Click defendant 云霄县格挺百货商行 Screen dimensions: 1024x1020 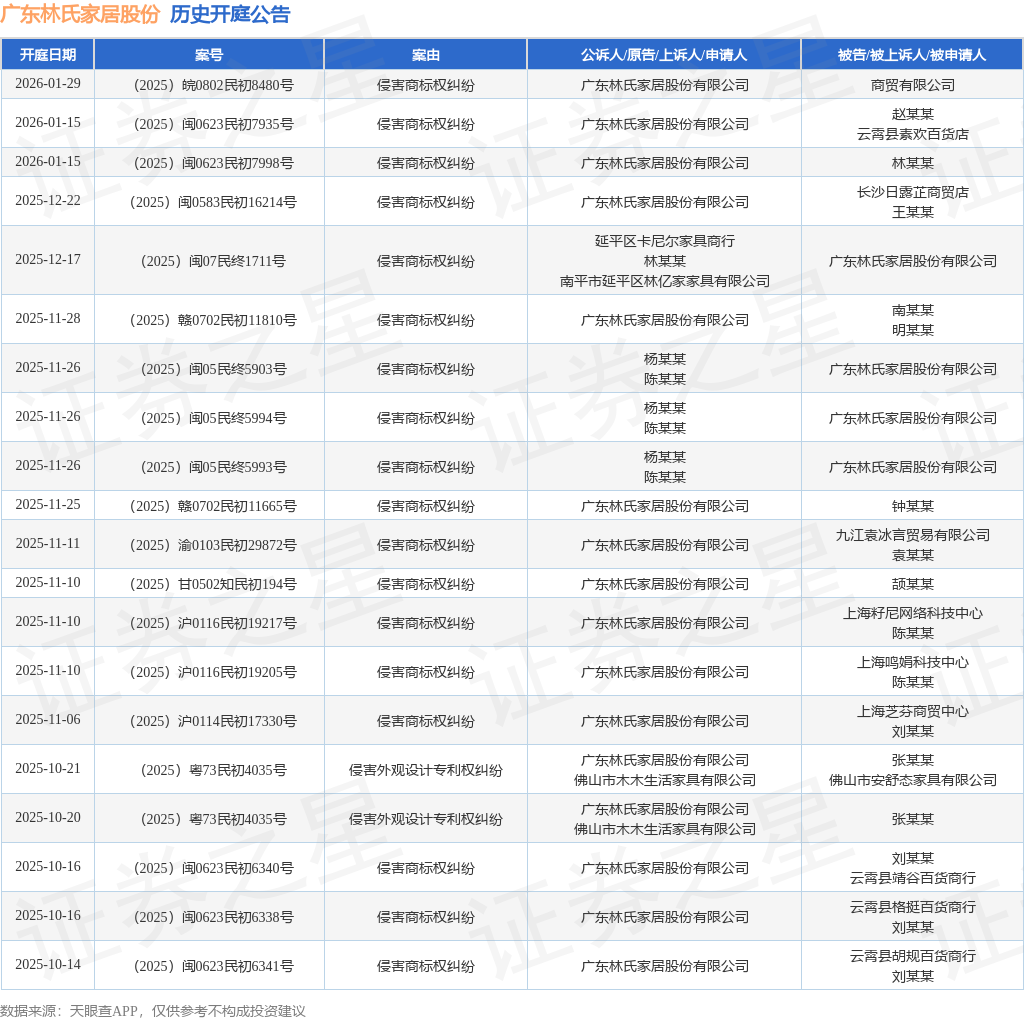(x=912, y=907)
